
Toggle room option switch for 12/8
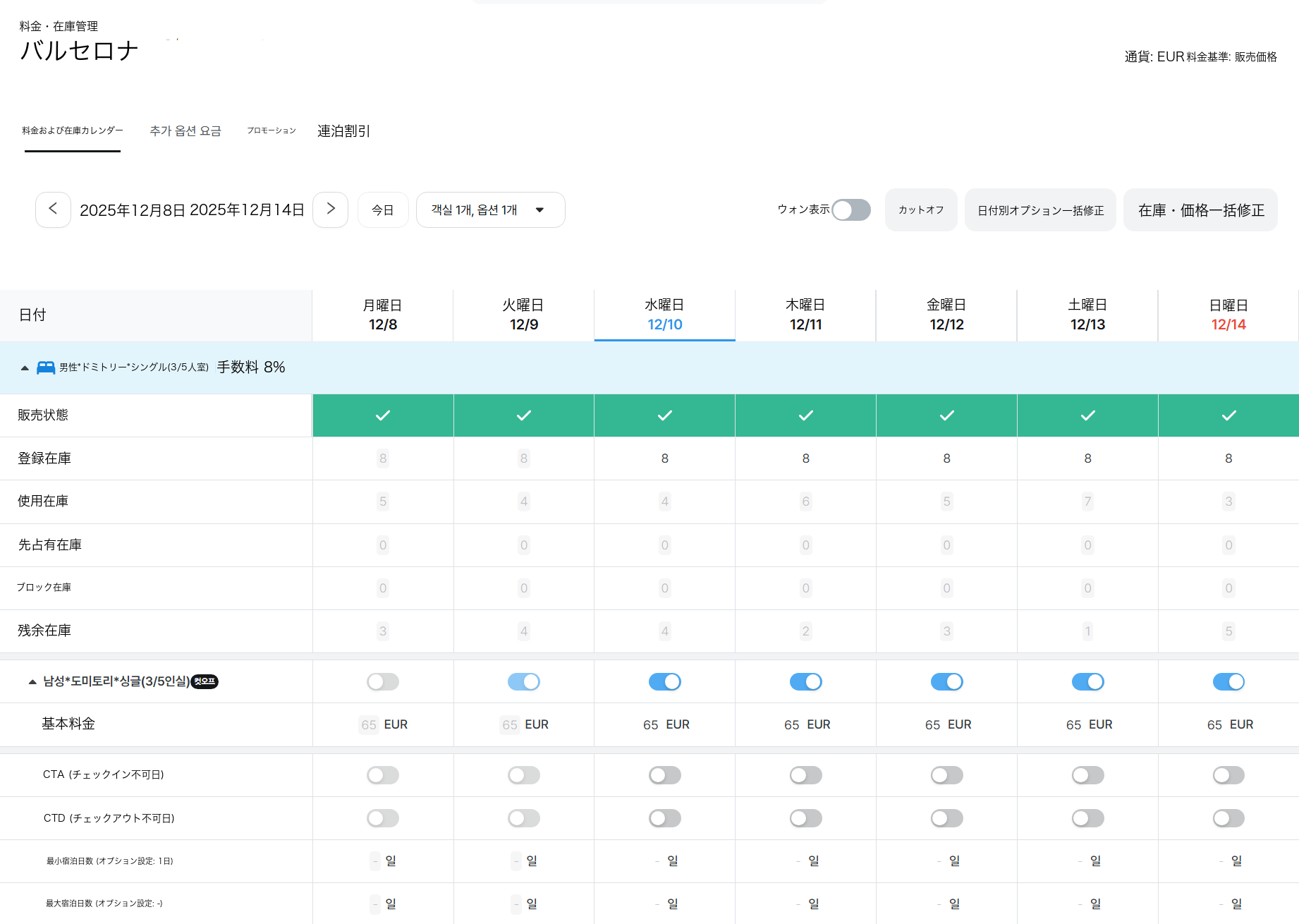tap(383, 681)
